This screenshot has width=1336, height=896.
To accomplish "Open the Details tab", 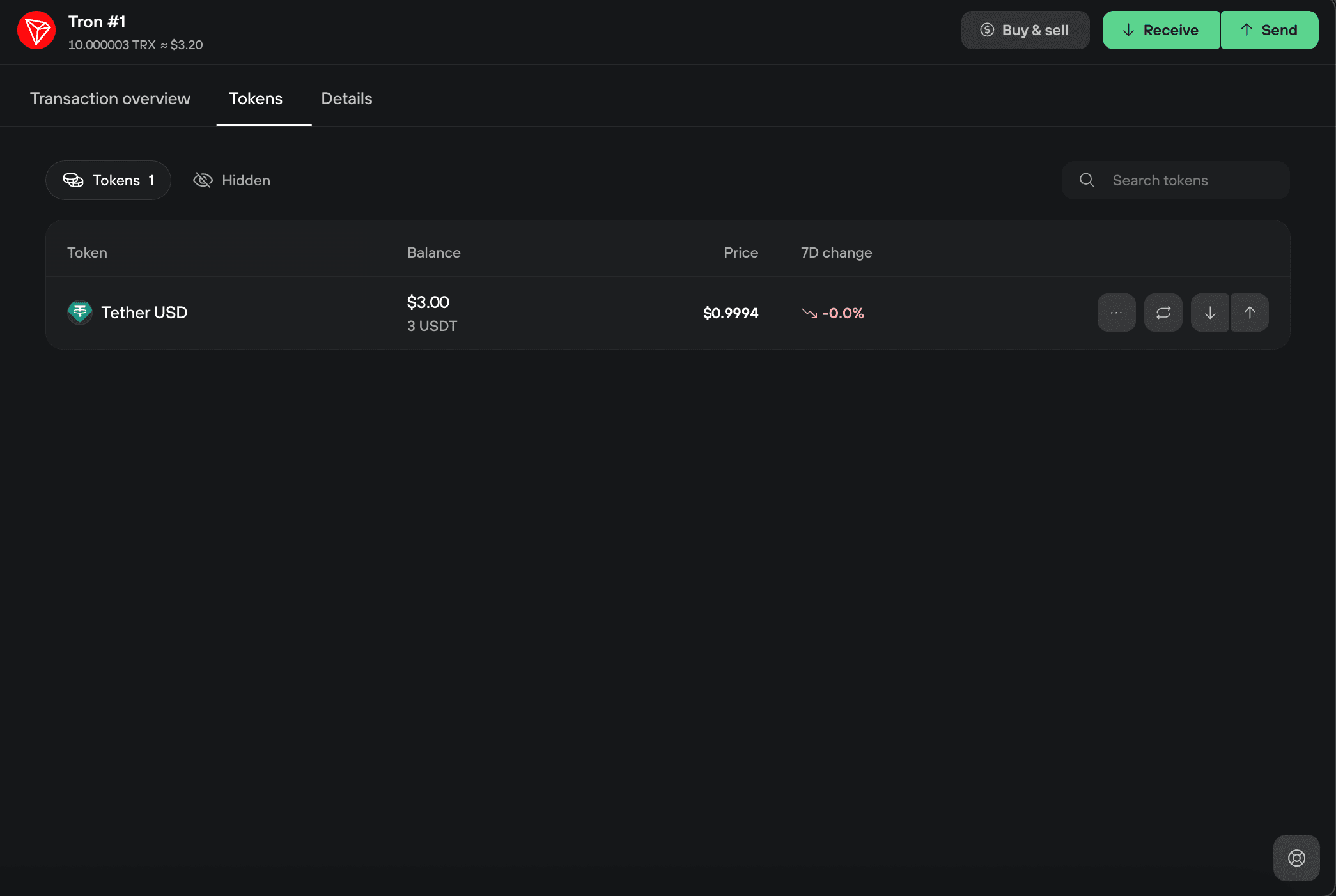I will click(x=346, y=98).
